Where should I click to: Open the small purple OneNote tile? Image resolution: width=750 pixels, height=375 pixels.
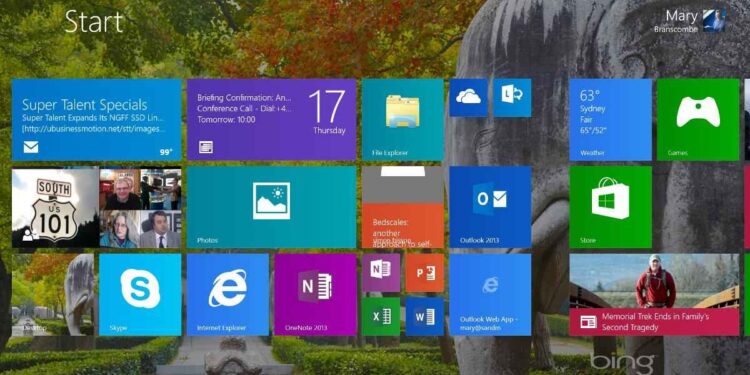(x=381, y=273)
